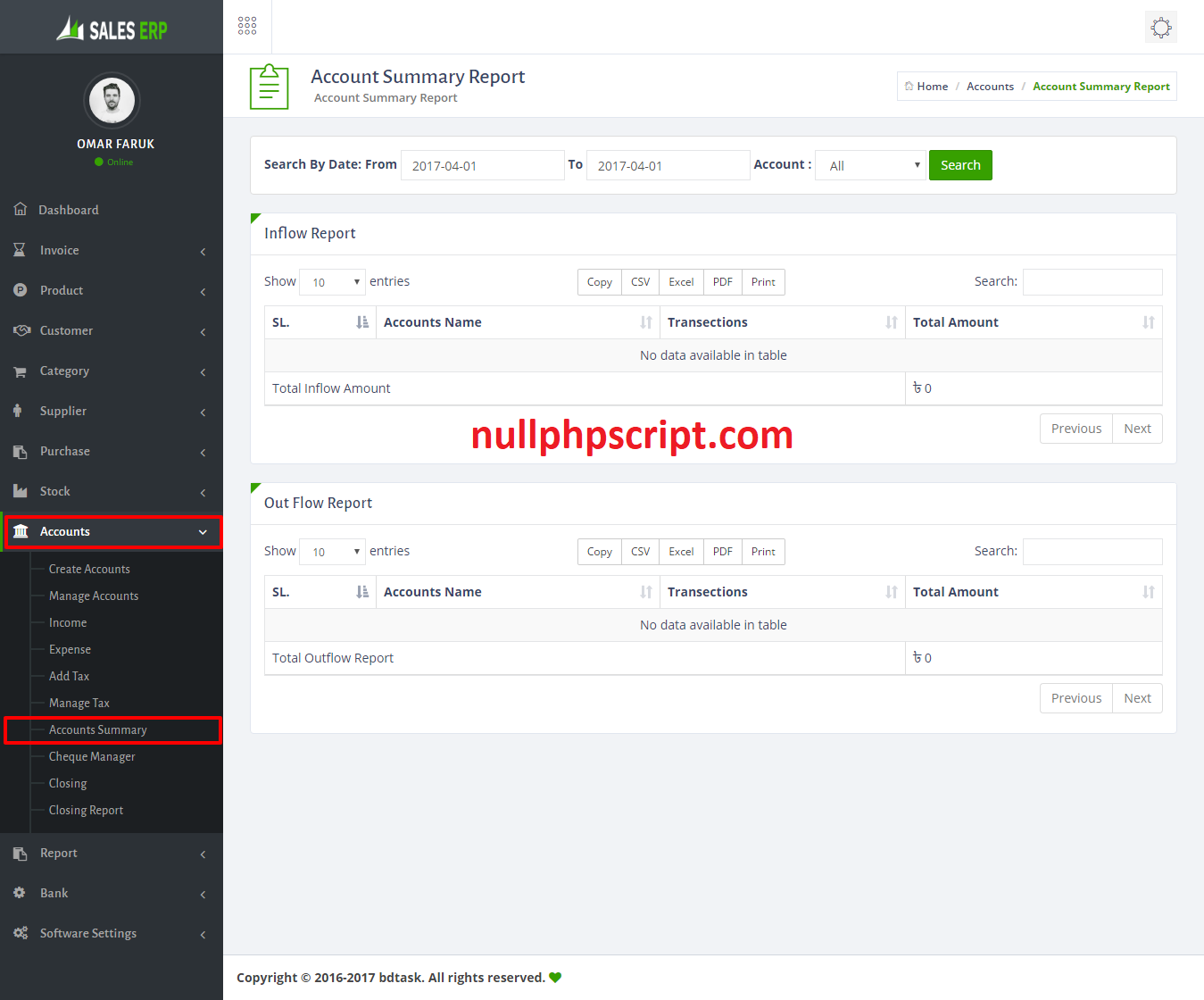The image size is (1204, 1000).
Task: Sort Inflow table by Accounts Name icon
Action: point(645,322)
